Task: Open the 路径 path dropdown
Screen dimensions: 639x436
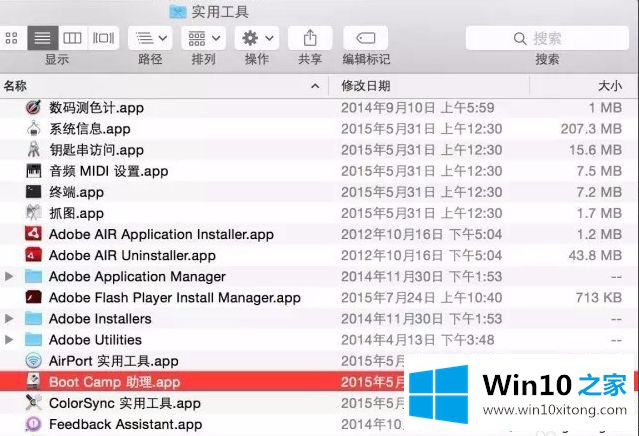Action: click(x=150, y=38)
